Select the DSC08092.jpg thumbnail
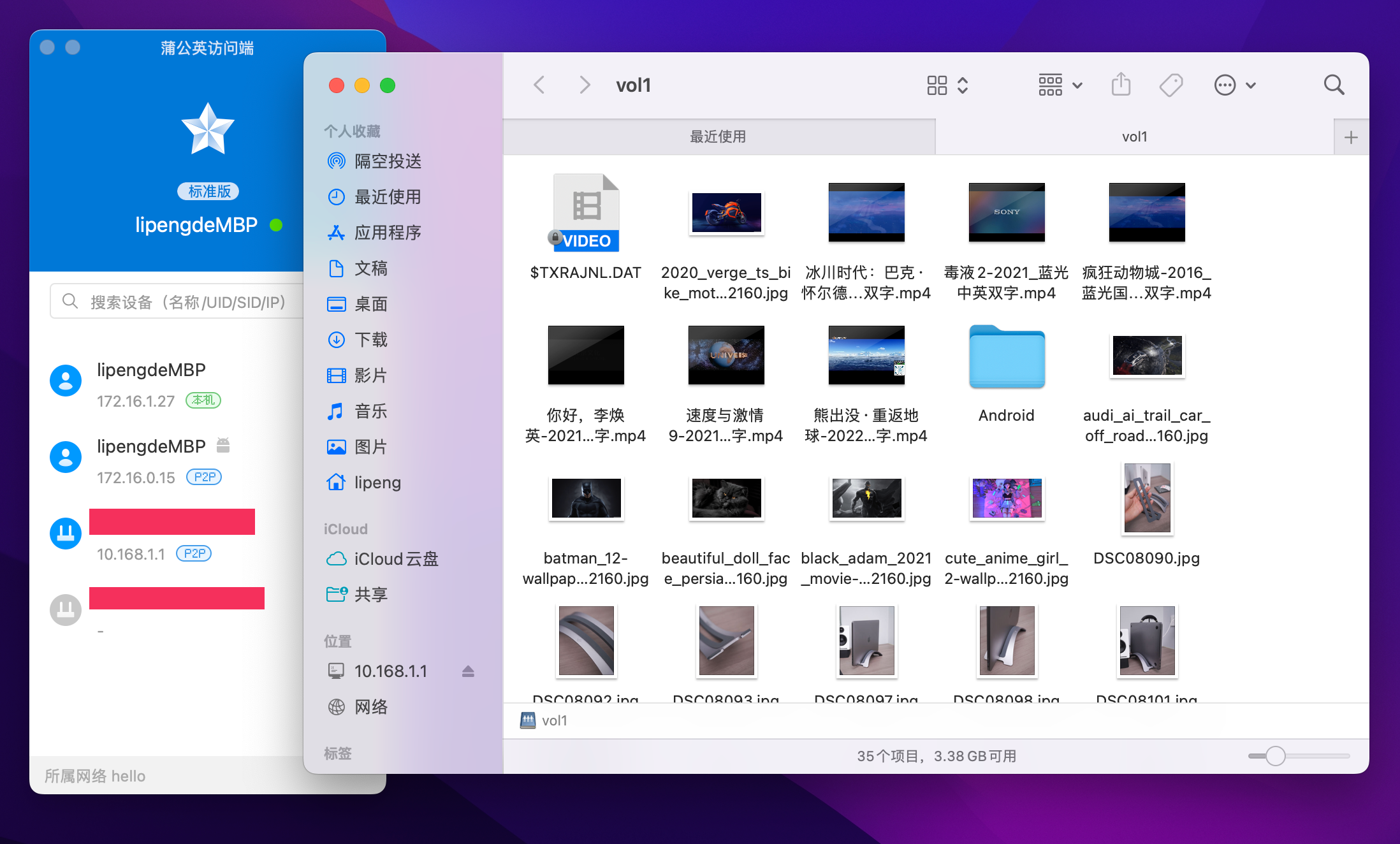 (x=586, y=641)
